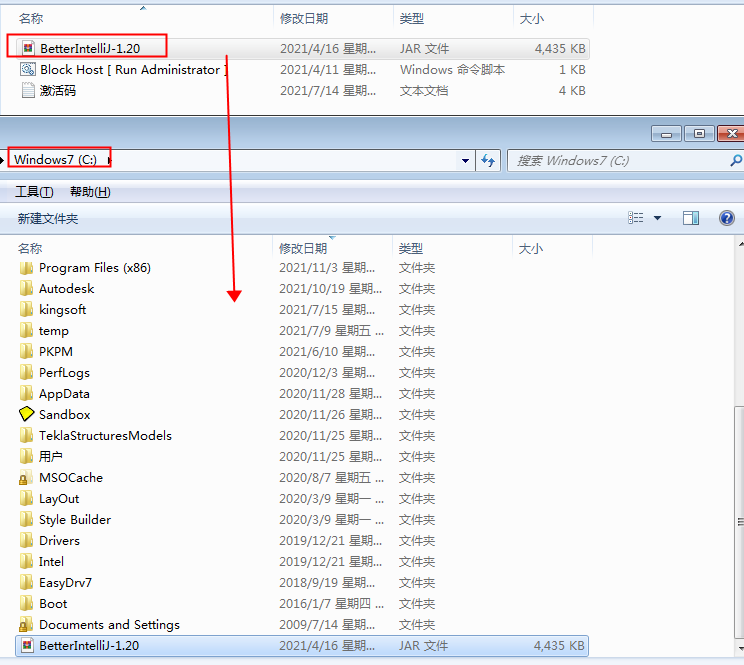
Task: Expand the Windows7 (C:) breadcrumb arrow
Action: click(x=109, y=160)
